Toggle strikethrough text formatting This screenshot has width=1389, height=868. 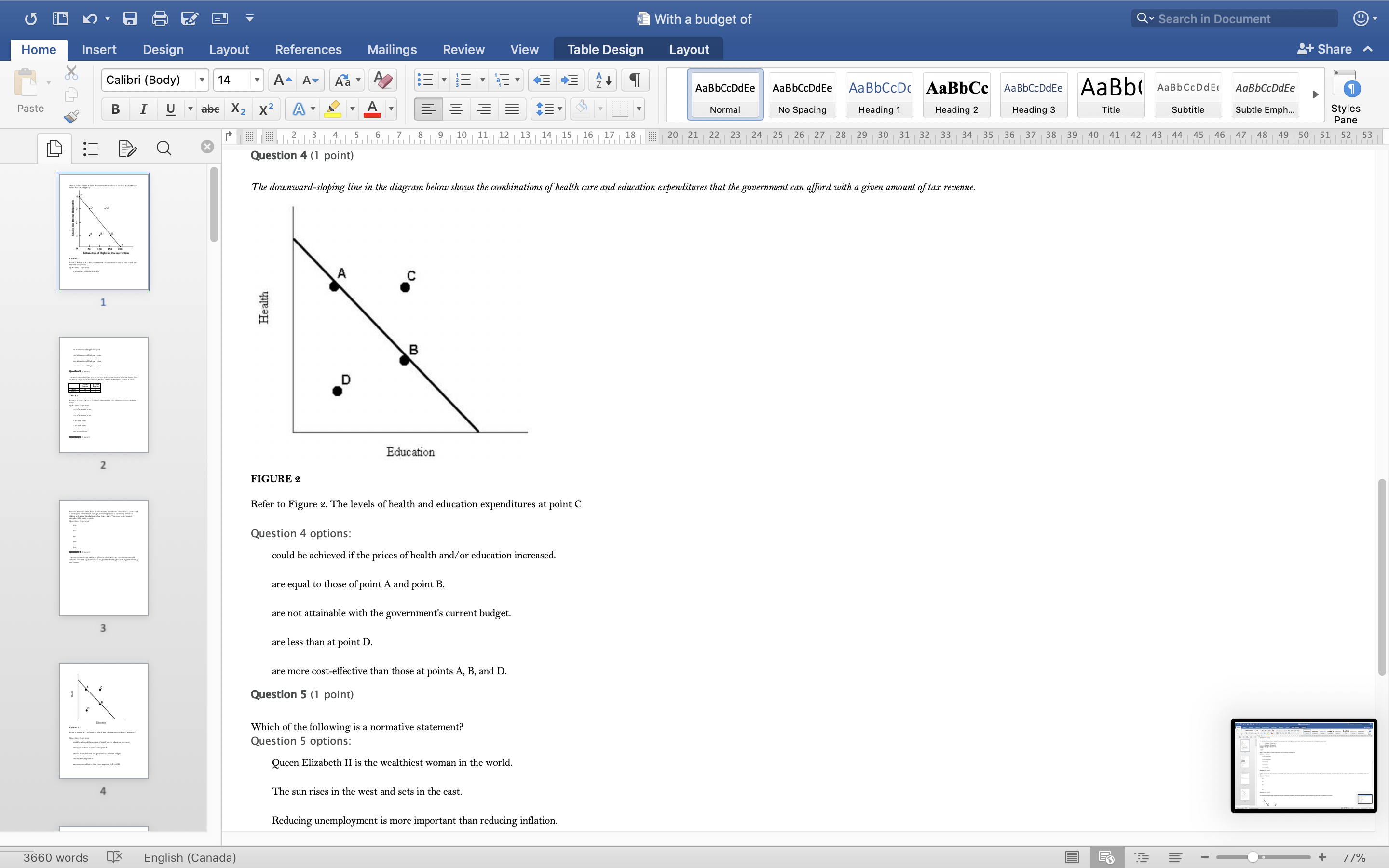tap(210, 109)
